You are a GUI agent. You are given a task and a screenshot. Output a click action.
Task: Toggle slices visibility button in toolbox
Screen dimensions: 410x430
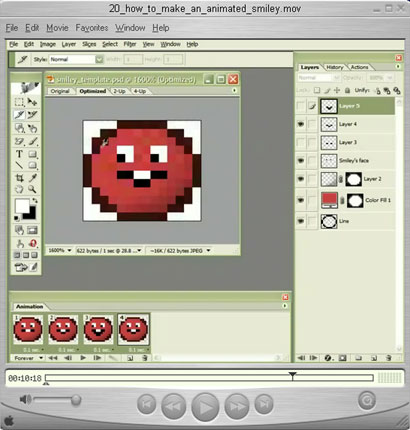pos(32,230)
